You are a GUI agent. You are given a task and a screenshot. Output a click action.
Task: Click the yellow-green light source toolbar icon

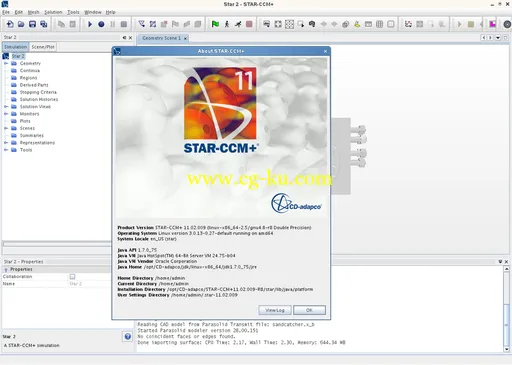point(357,24)
